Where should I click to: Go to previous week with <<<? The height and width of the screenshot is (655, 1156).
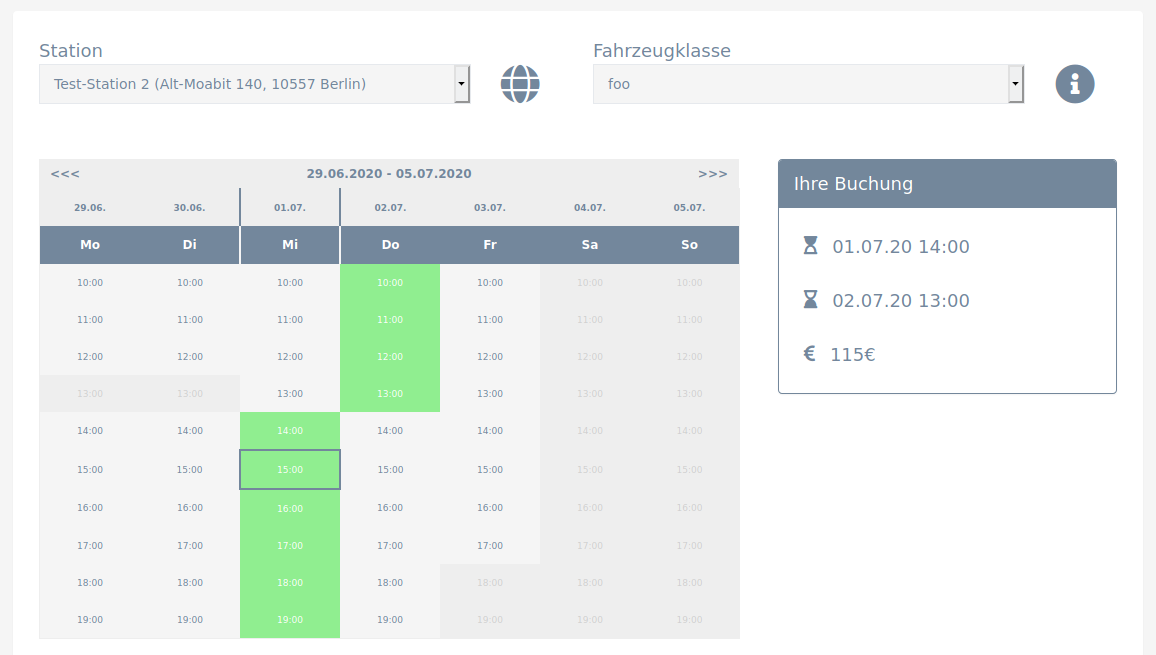click(65, 174)
